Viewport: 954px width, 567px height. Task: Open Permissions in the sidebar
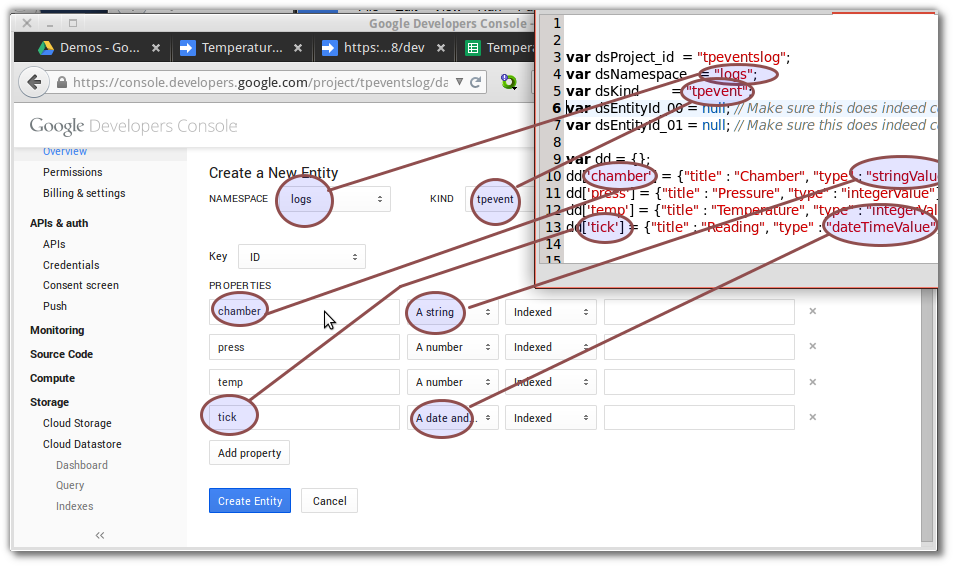72,172
